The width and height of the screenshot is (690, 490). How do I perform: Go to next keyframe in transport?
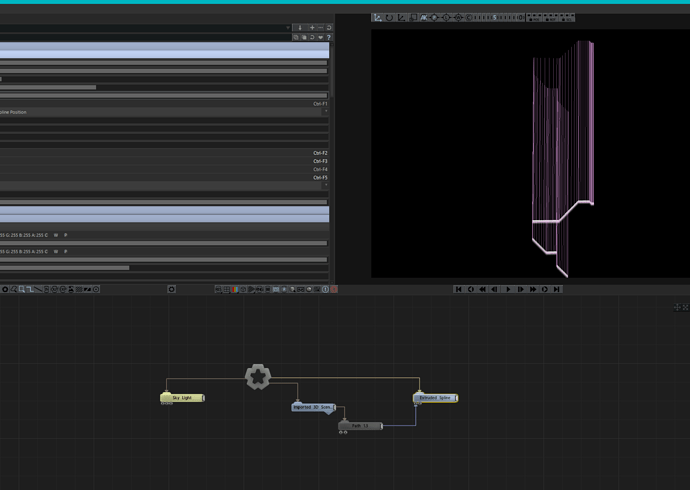pyautogui.click(x=545, y=289)
